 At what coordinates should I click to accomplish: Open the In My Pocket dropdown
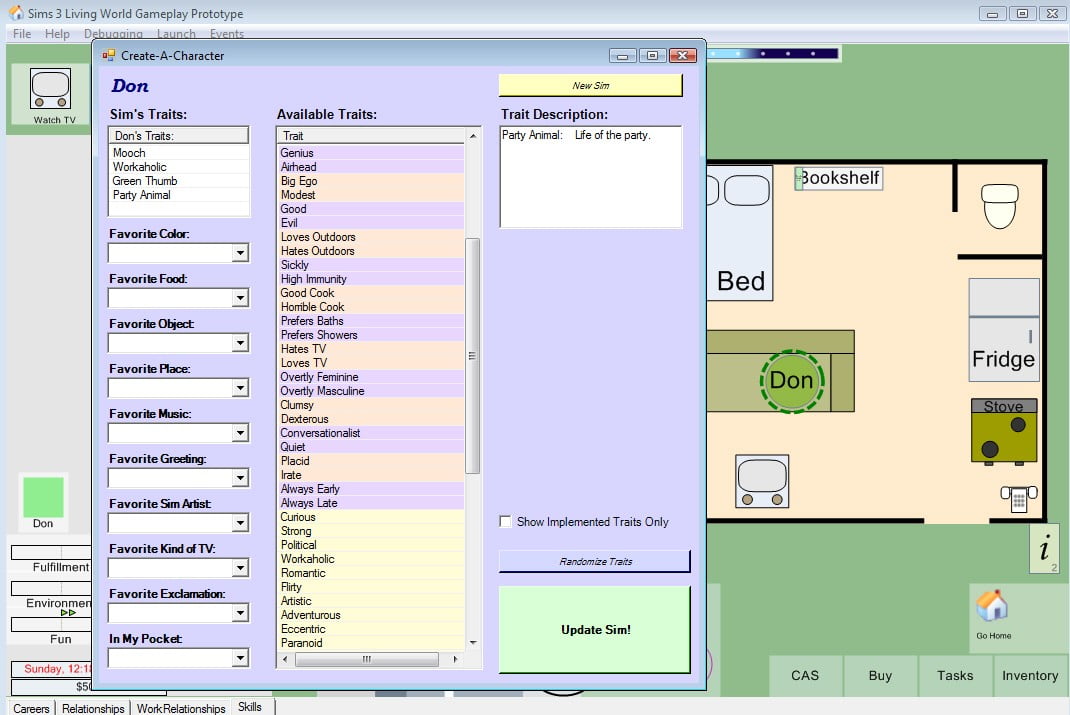239,658
